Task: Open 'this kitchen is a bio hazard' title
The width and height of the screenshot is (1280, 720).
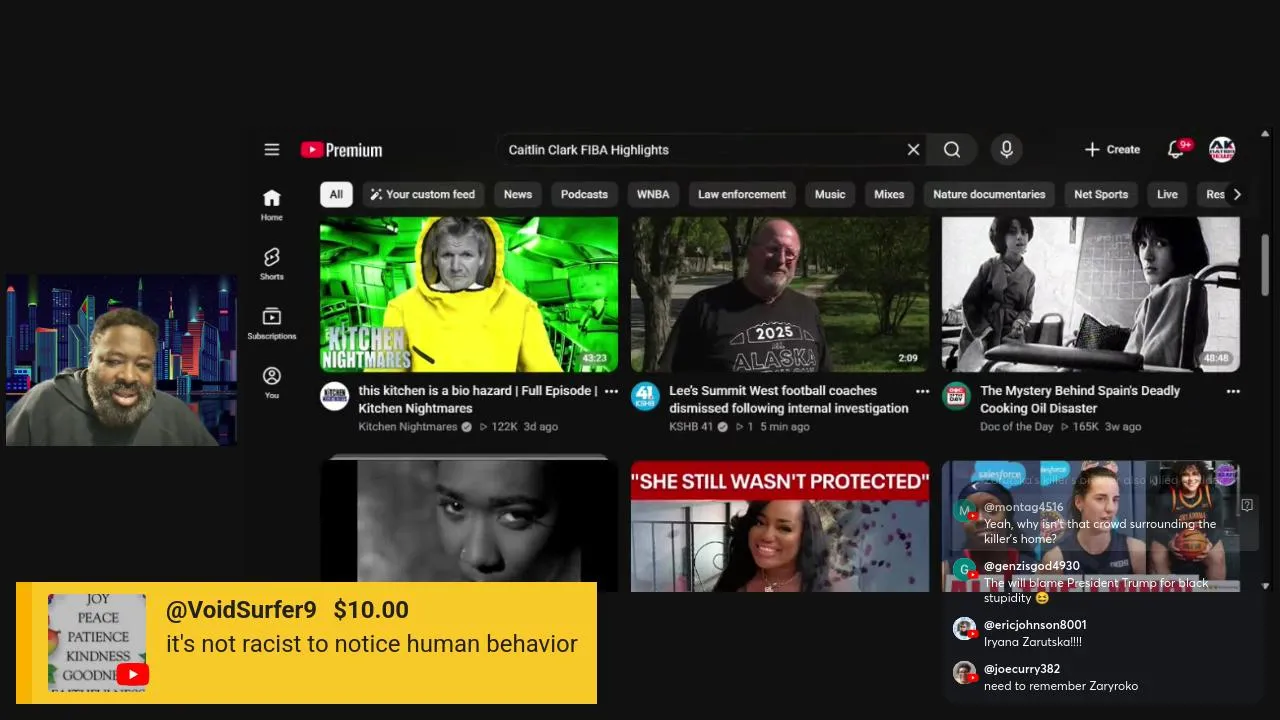Action: point(478,399)
